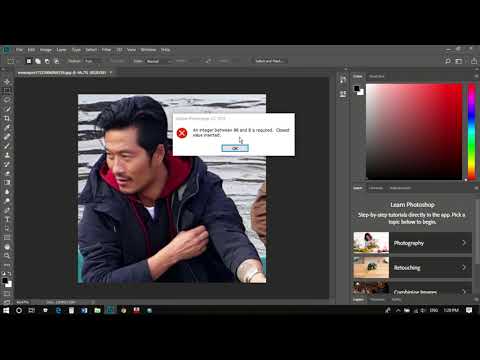Enable Add to selection mode

(38, 61)
